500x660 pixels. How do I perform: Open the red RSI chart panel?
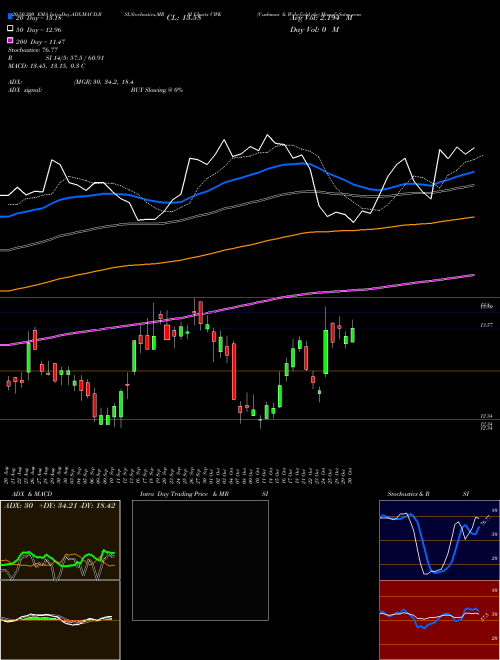click(439, 620)
